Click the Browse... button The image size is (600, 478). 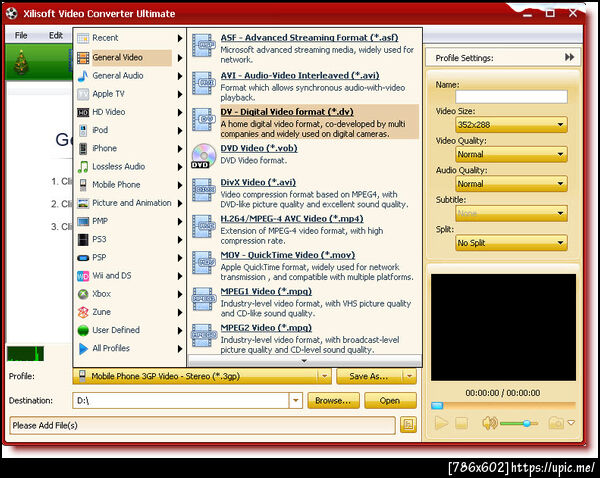tap(333, 401)
